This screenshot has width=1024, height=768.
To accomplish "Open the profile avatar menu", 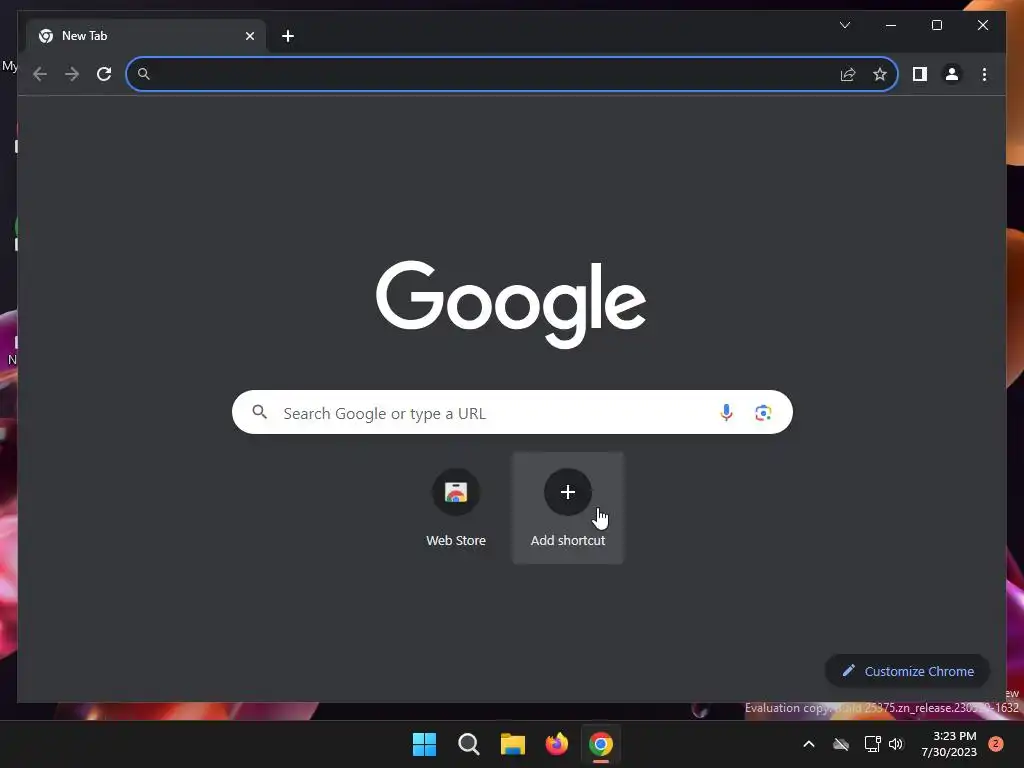I will (952, 74).
